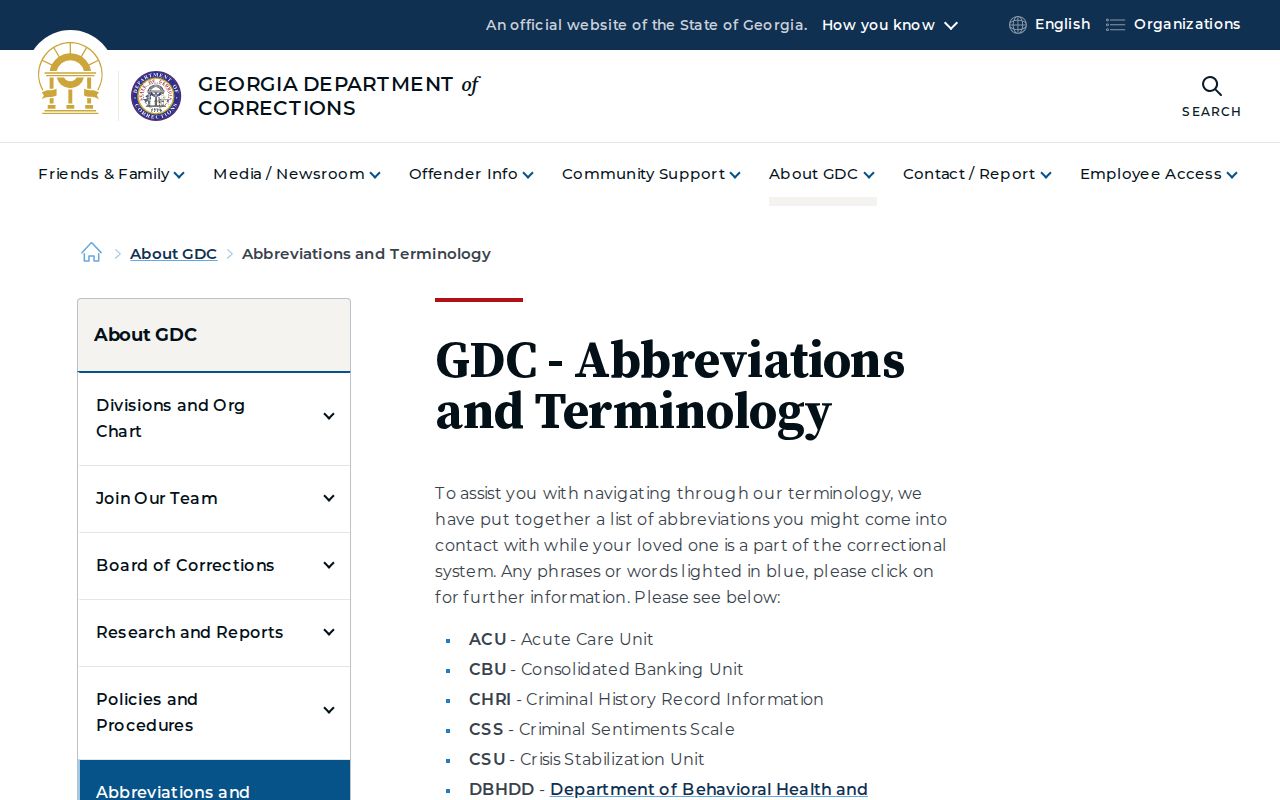The width and height of the screenshot is (1280, 800).
Task: Click the Organizations link text
Action: coord(1187,24)
